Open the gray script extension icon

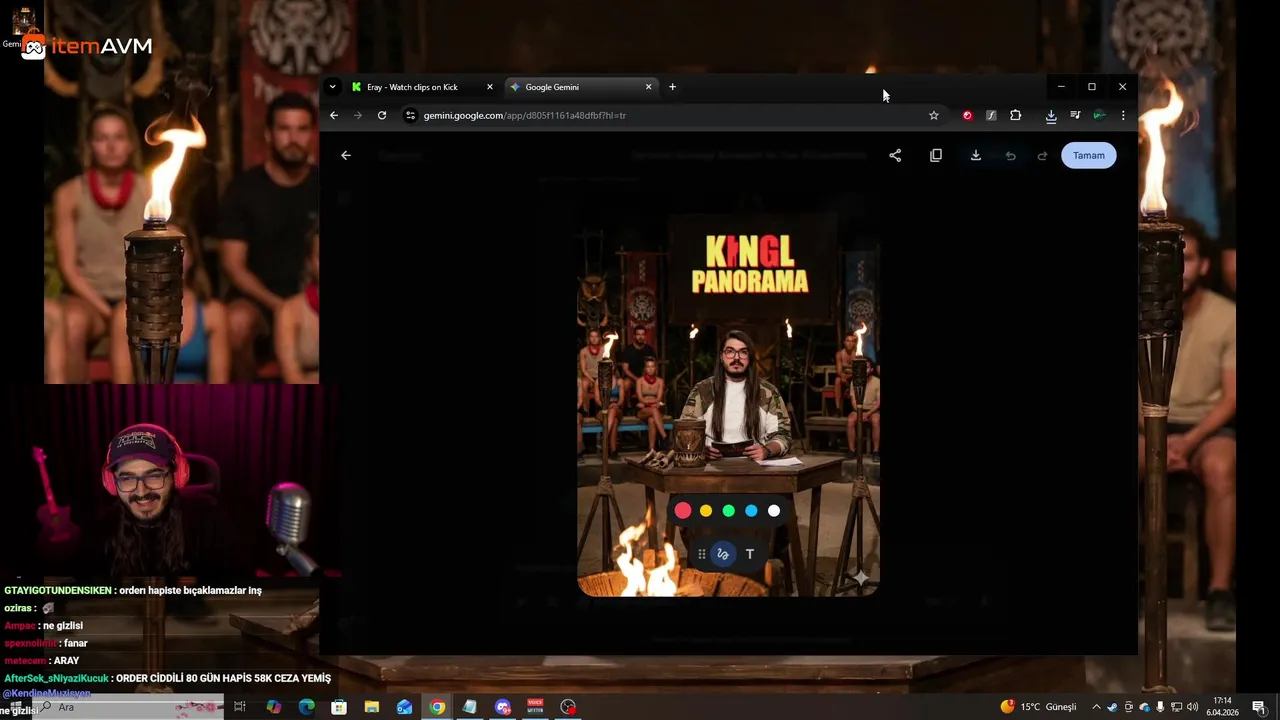click(x=991, y=115)
